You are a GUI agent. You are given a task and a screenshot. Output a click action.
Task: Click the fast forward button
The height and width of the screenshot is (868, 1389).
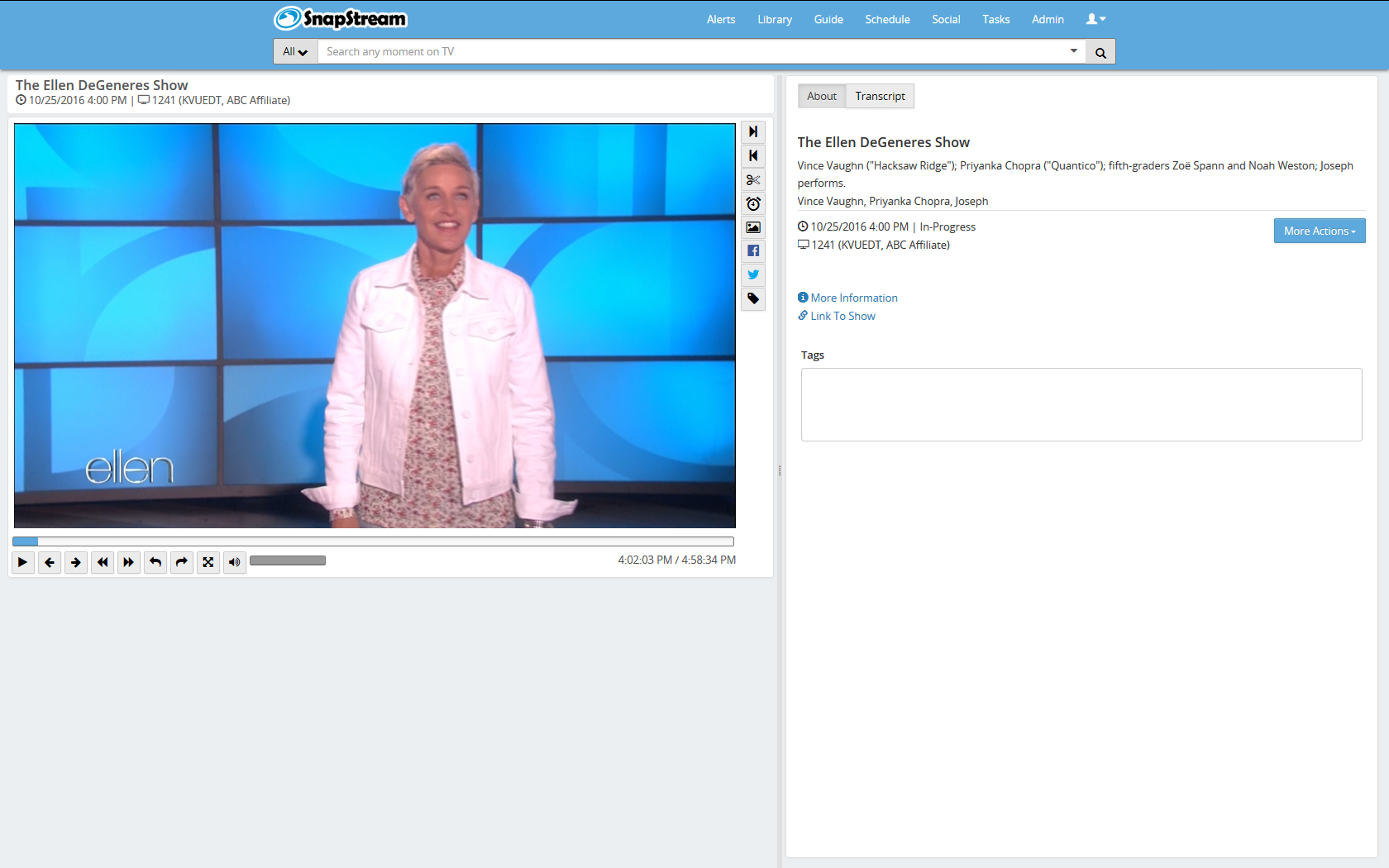point(129,562)
